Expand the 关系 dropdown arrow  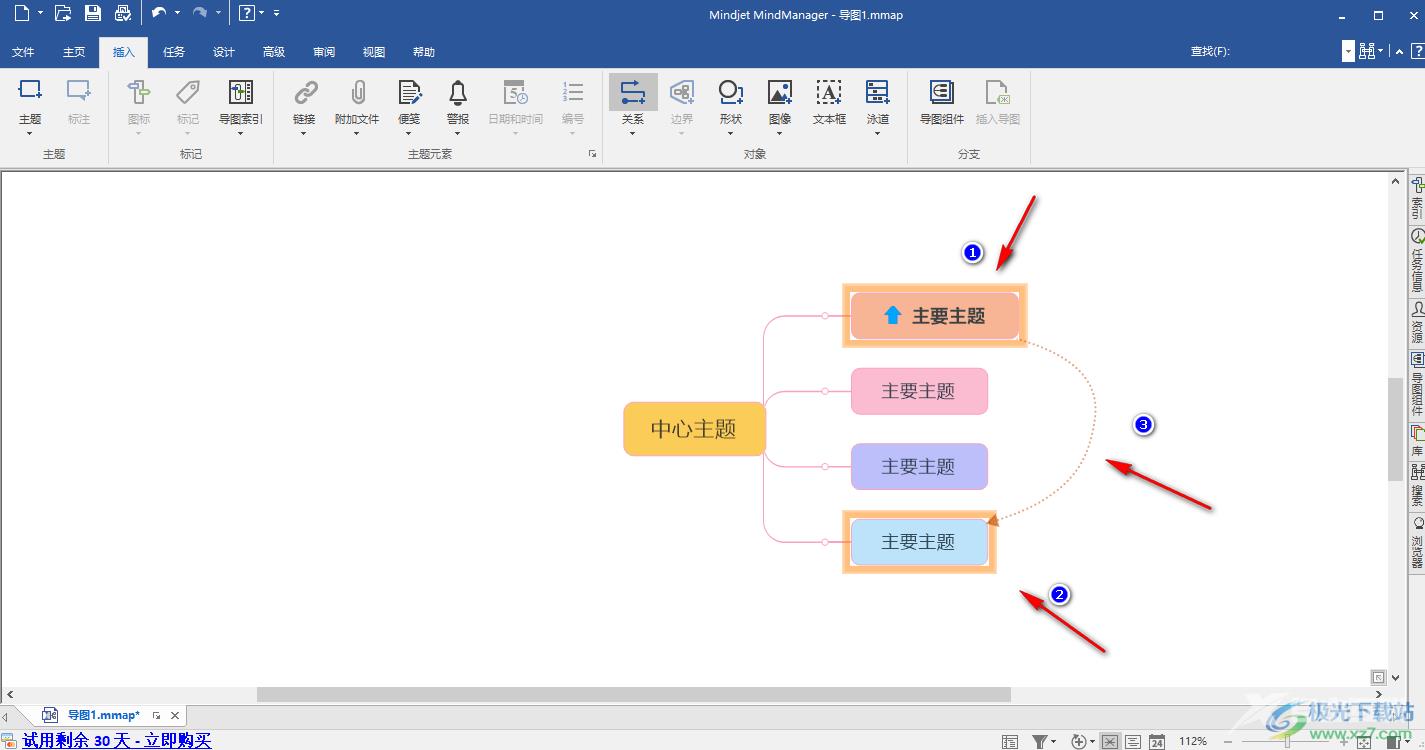pos(633,133)
